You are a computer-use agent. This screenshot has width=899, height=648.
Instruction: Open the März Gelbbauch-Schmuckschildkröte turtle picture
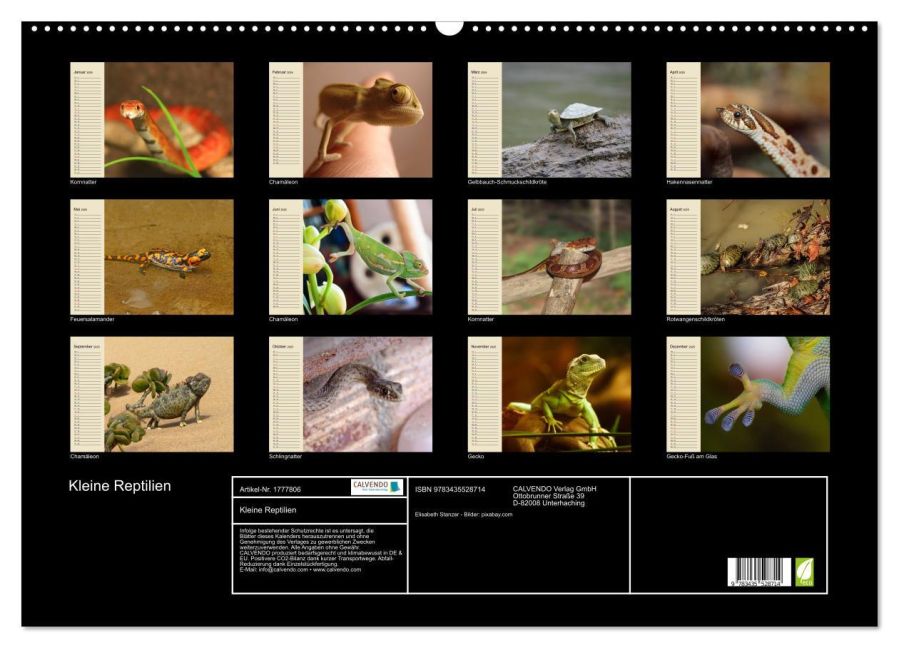(566, 119)
